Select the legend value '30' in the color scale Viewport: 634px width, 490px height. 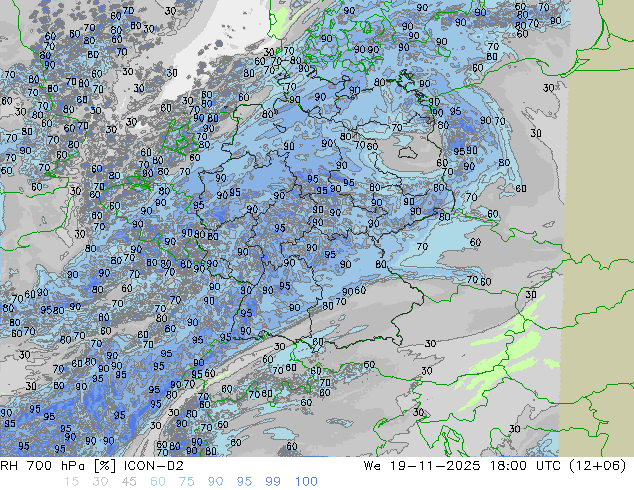[100, 482]
